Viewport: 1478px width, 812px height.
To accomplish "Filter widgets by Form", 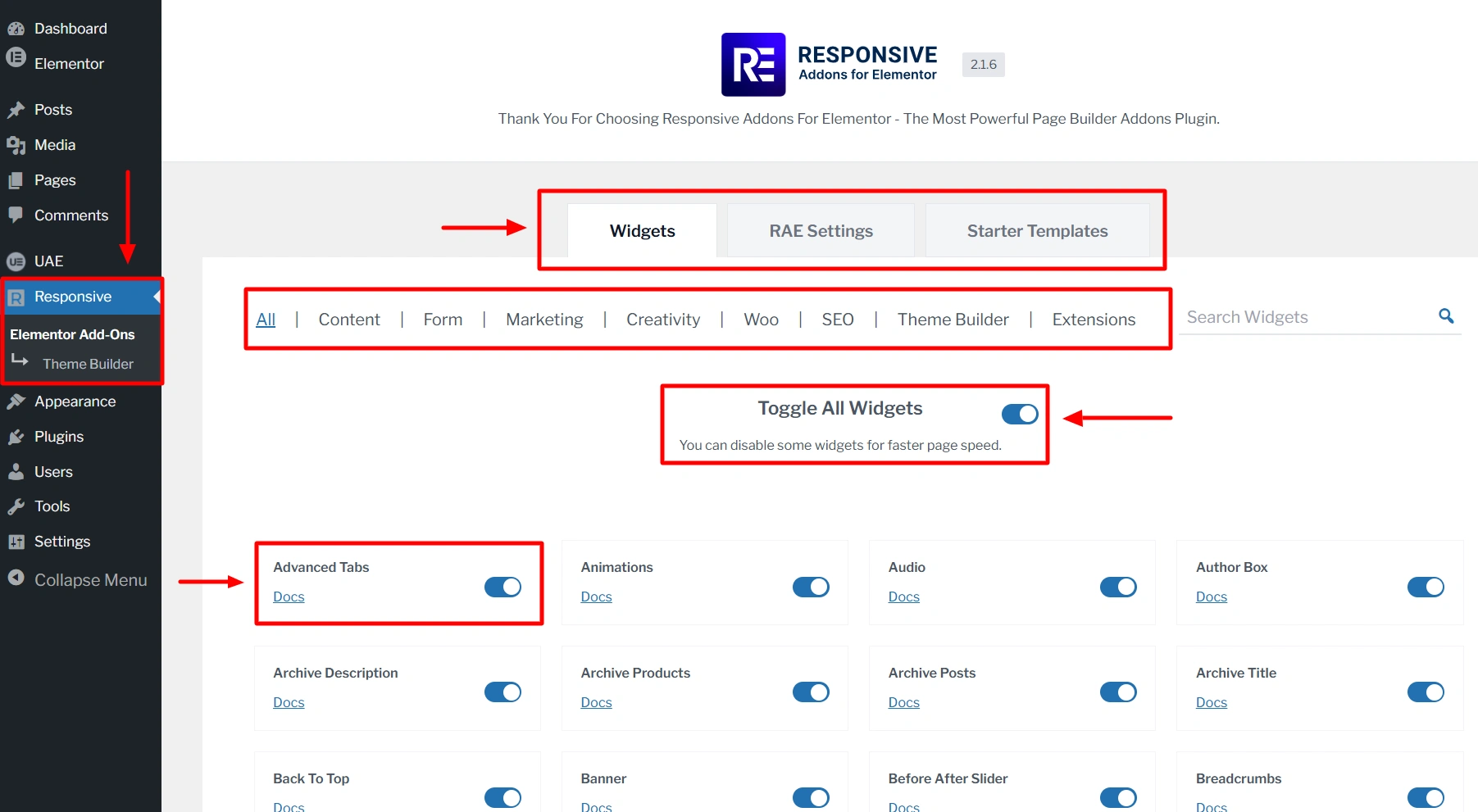I will (x=443, y=320).
